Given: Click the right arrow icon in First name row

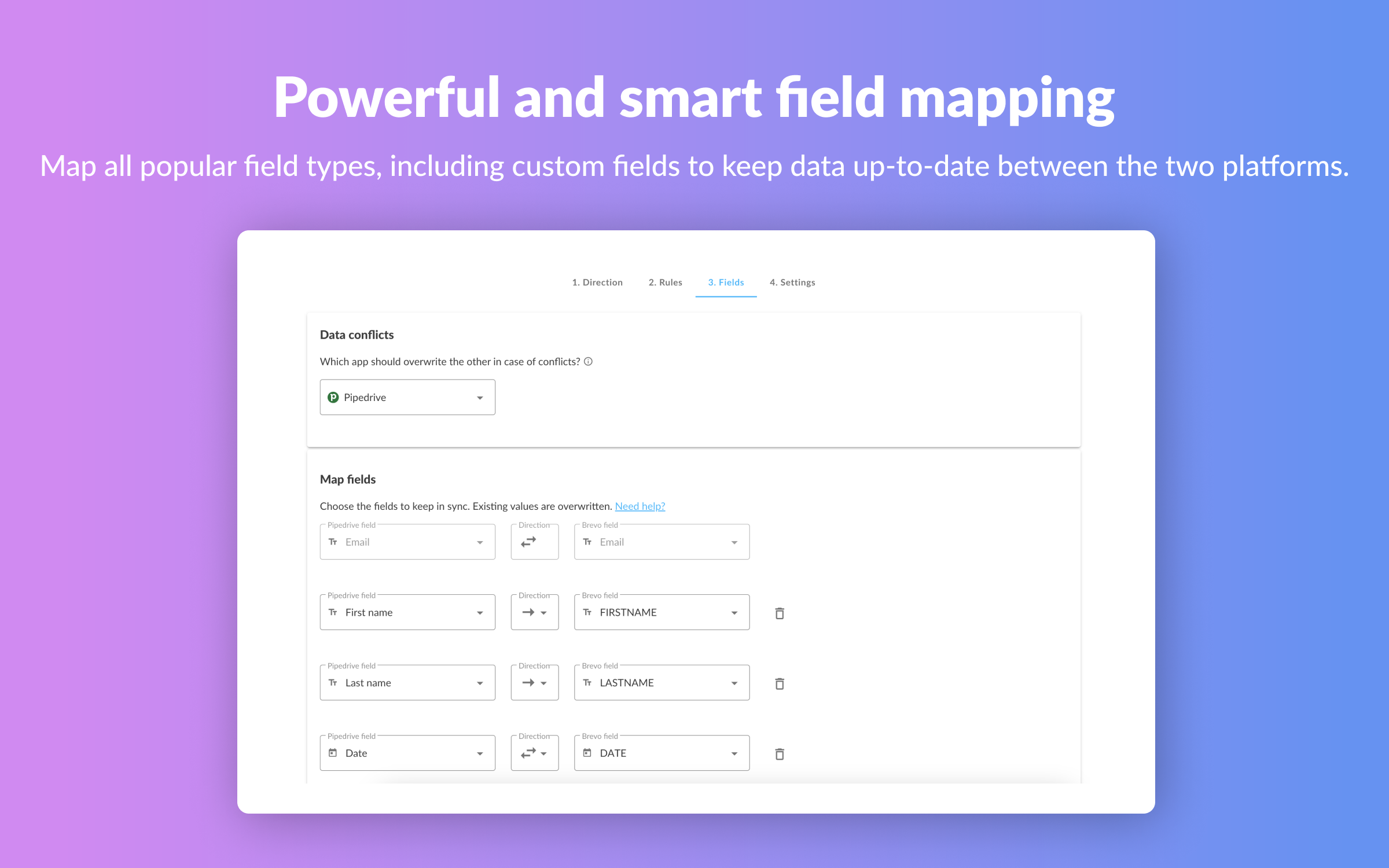Looking at the screenshot, I should point(528,612).
